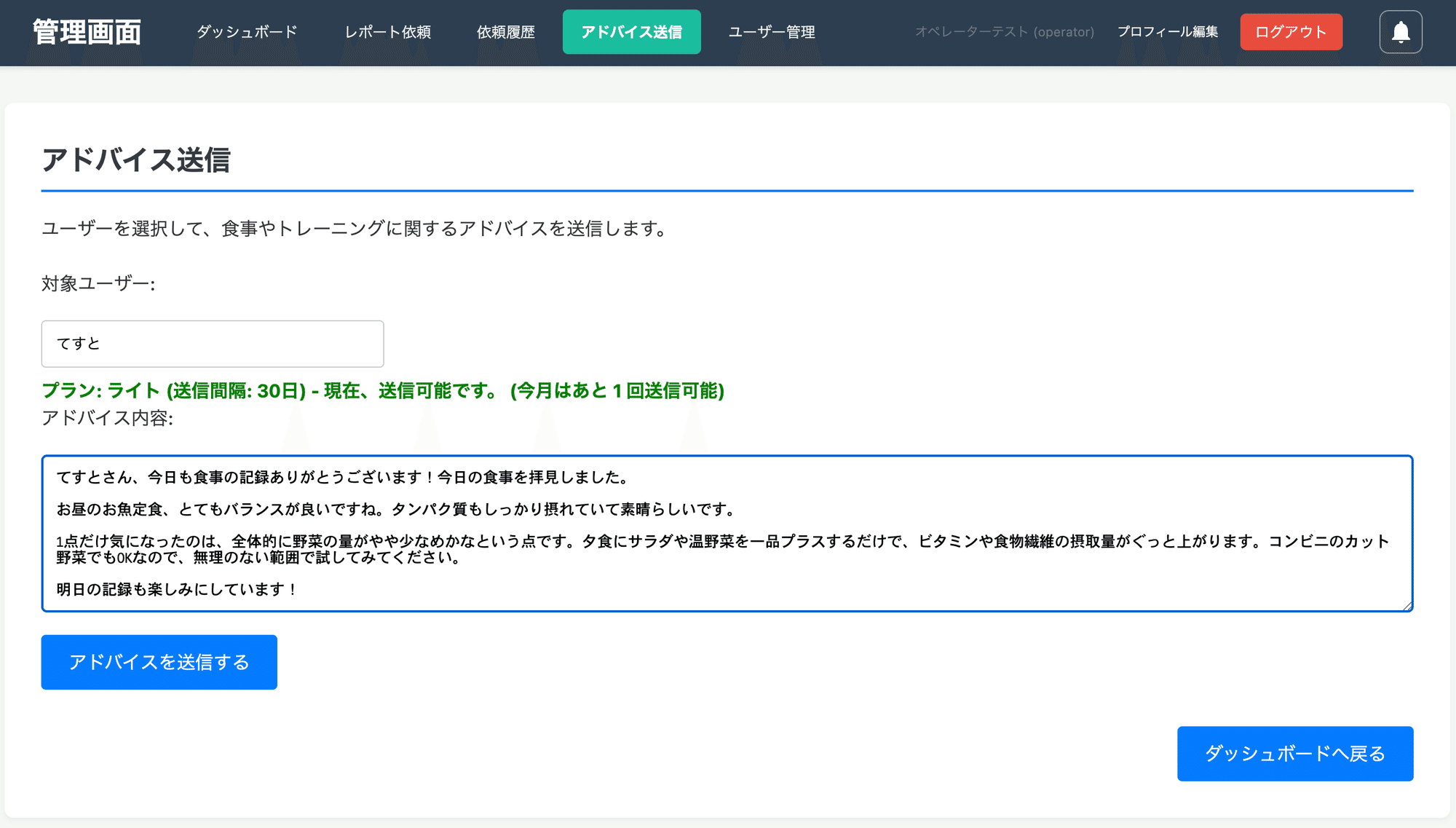Open プロフィール編集 settings

(x=1168, y=32)
